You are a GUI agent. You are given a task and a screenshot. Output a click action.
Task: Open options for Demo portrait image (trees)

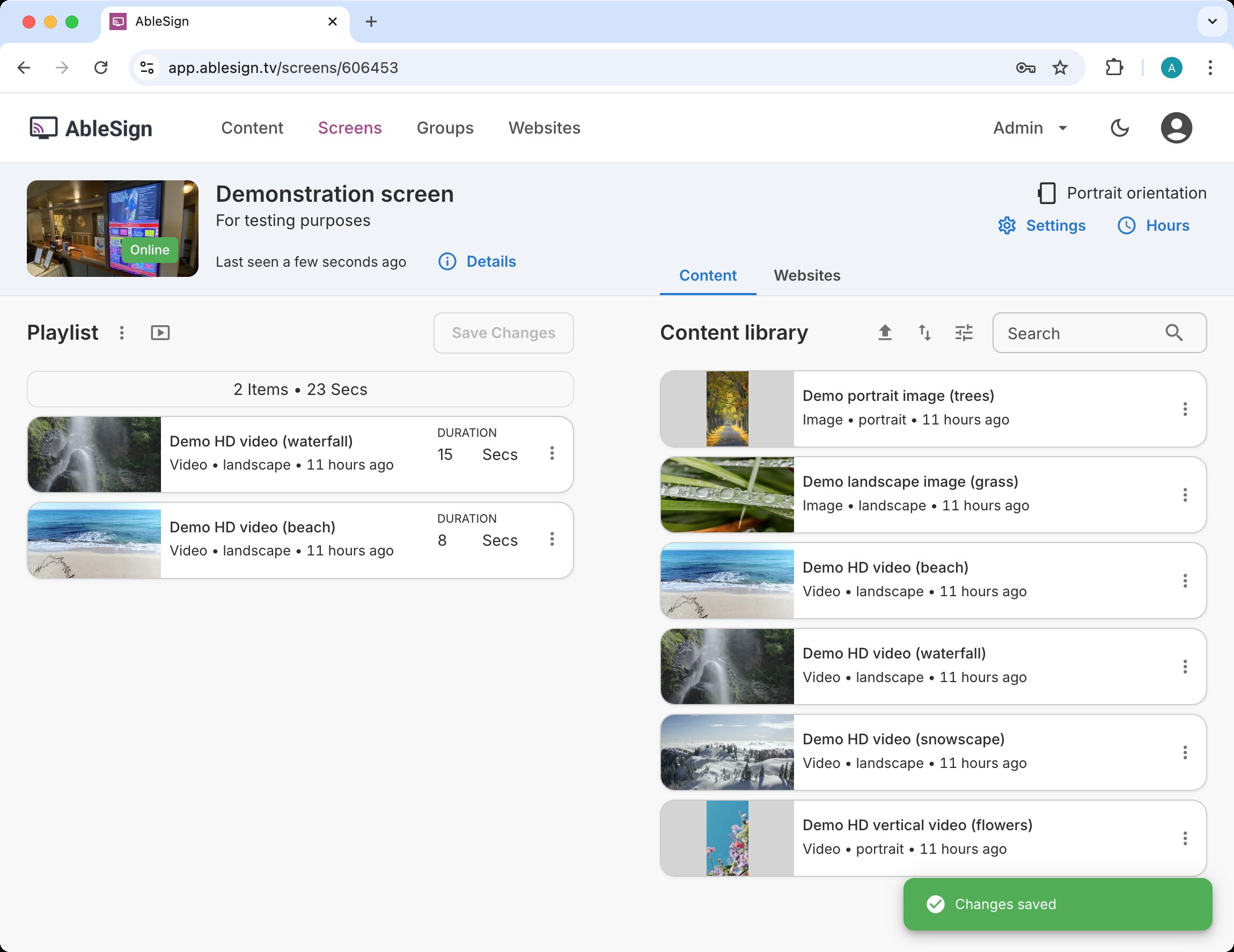pos(1185,409)
